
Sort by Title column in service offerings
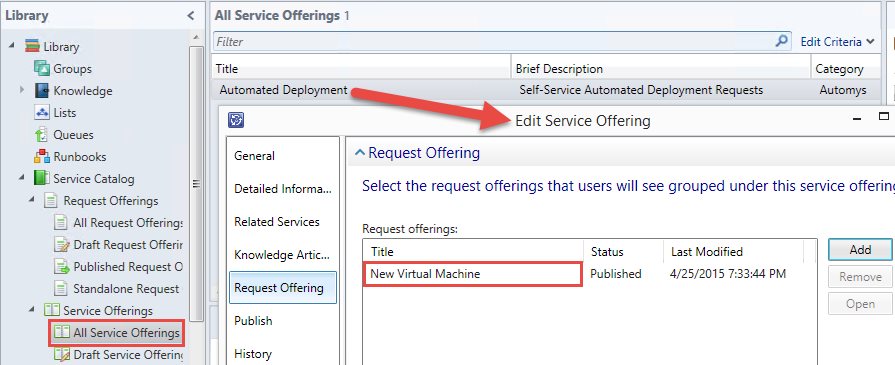(x=361, y=69)
